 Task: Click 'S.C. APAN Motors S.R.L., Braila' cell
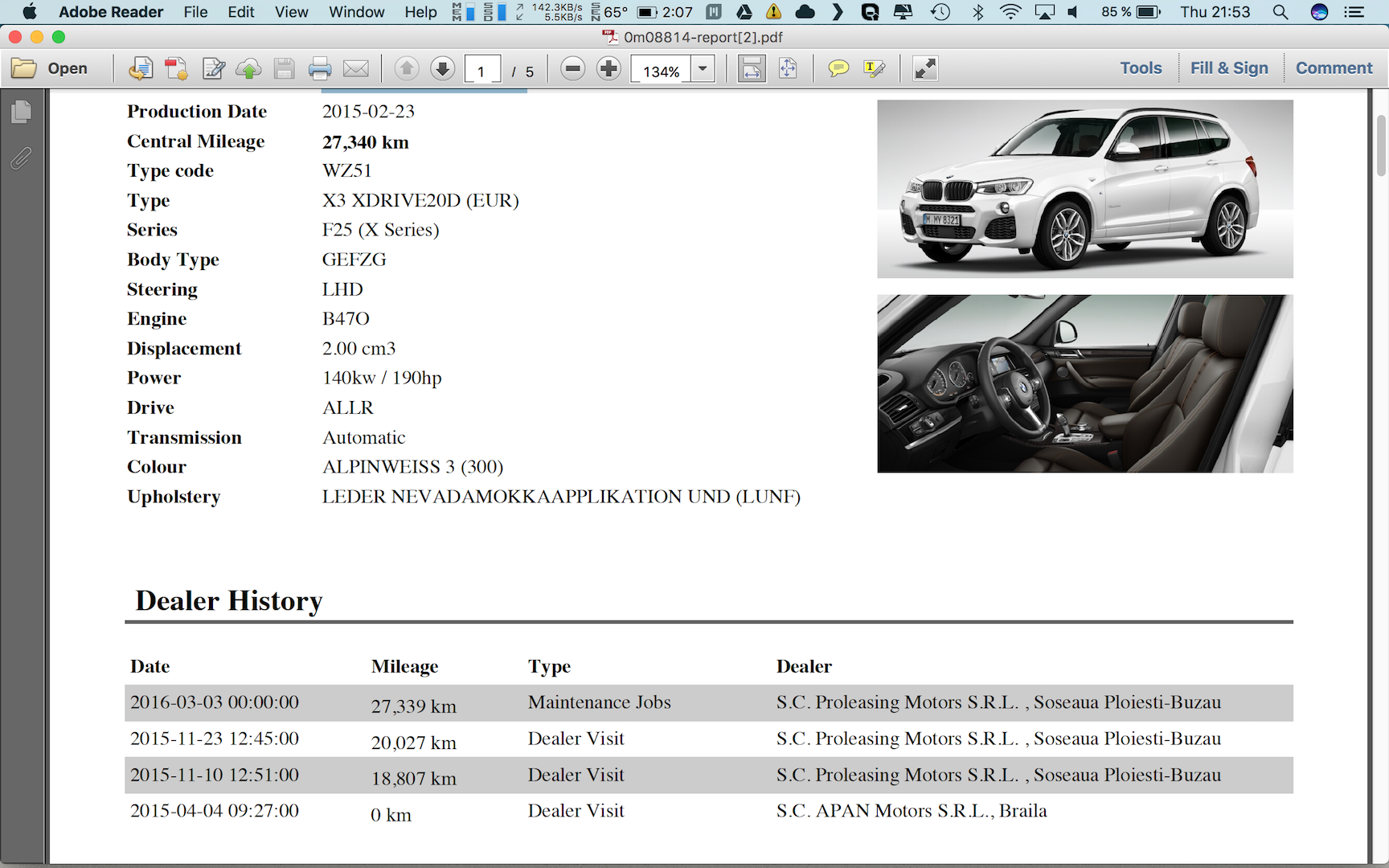tap(912, 811)
